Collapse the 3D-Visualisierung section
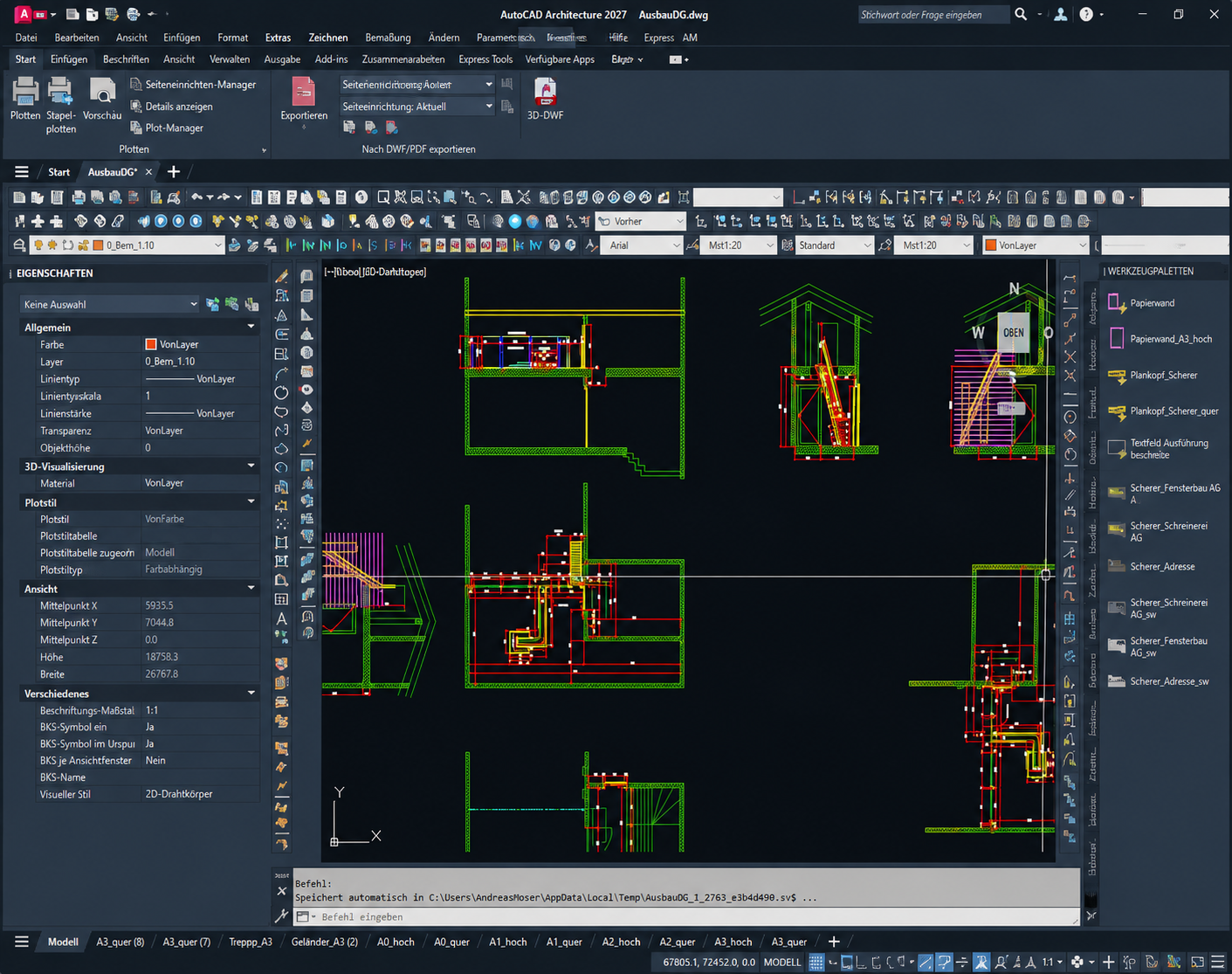Image resolution: width=1232 pixels, height=974 pixels. tap(251, 466)
